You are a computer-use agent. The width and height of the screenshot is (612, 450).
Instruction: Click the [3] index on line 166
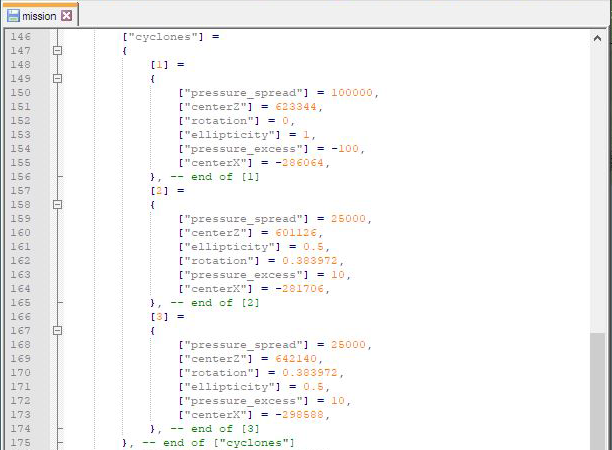159,317
